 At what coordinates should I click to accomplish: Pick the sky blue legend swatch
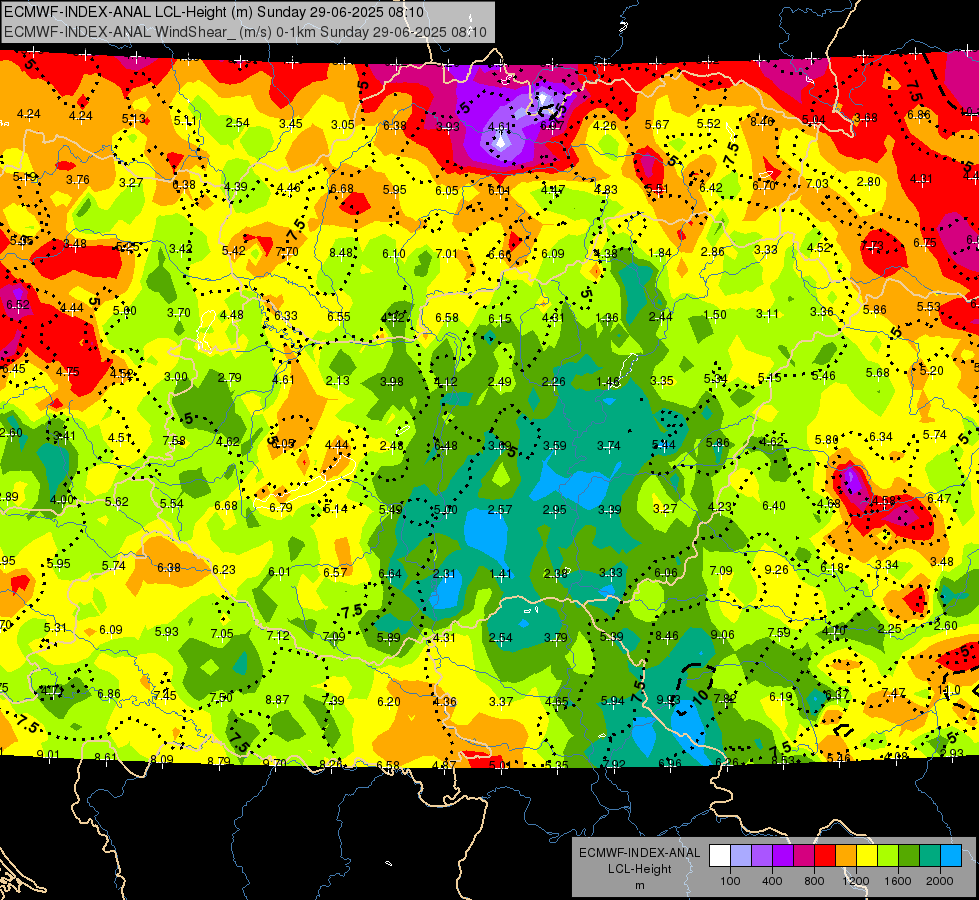[950, 856]
